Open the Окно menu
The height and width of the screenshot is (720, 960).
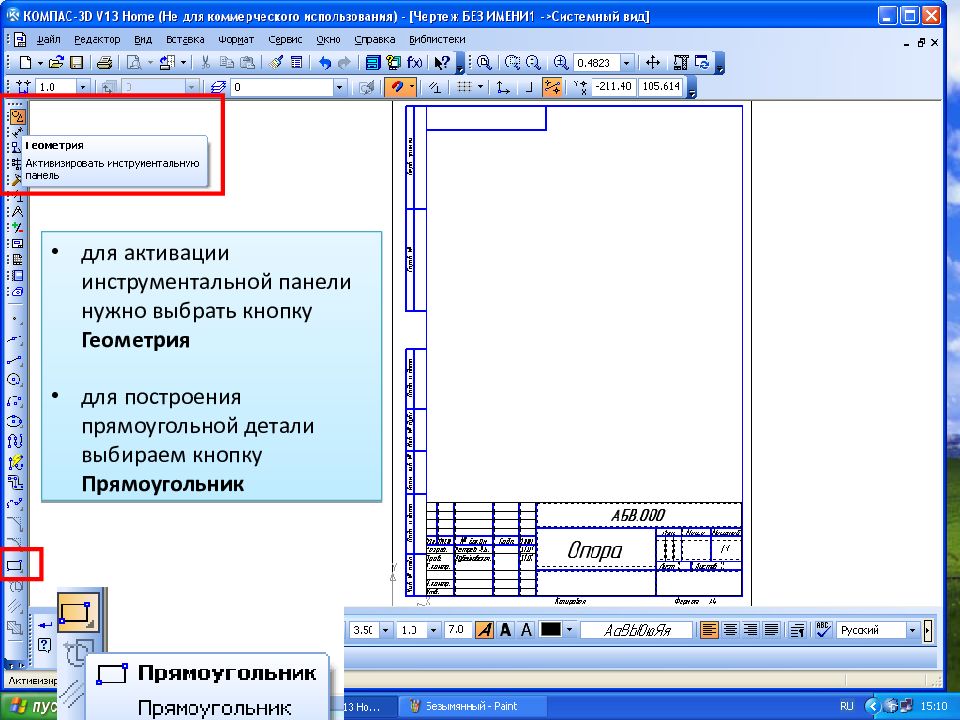pos(328,39)
